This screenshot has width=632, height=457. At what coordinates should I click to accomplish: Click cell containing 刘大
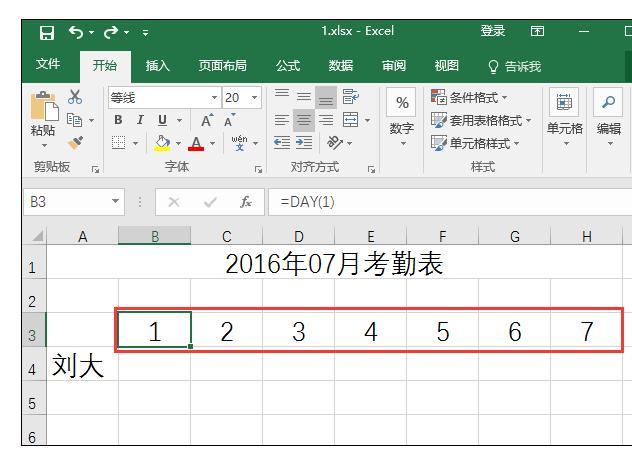click(83, 366)
